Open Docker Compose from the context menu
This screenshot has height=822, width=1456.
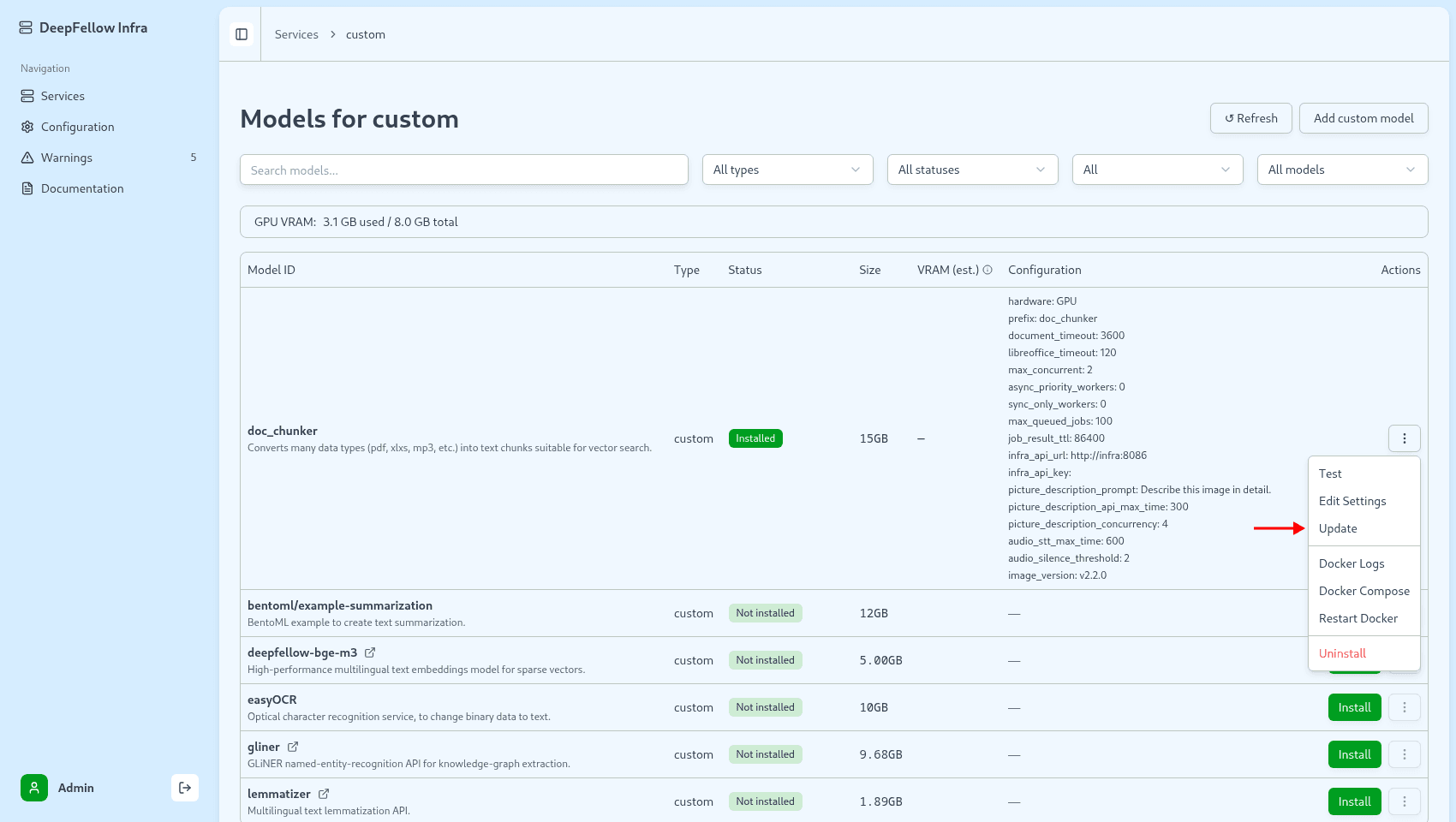(1364, 591)
